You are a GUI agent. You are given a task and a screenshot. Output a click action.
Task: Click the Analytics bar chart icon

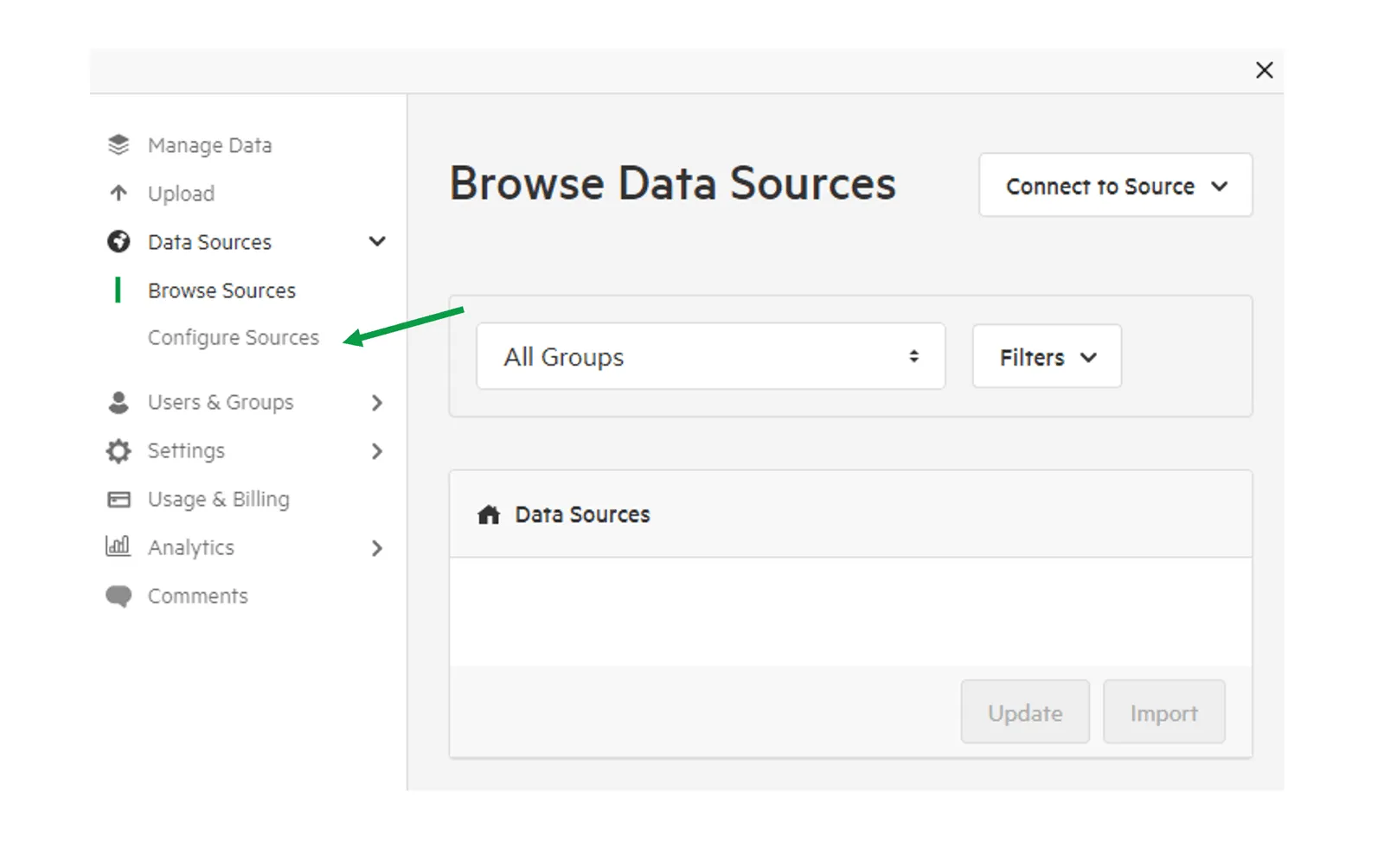pos(118,546)
